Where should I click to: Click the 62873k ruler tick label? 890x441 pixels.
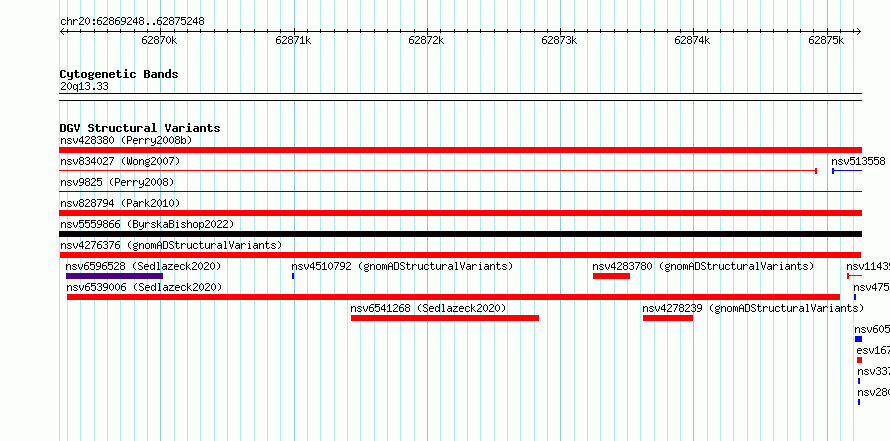(559, 40)
